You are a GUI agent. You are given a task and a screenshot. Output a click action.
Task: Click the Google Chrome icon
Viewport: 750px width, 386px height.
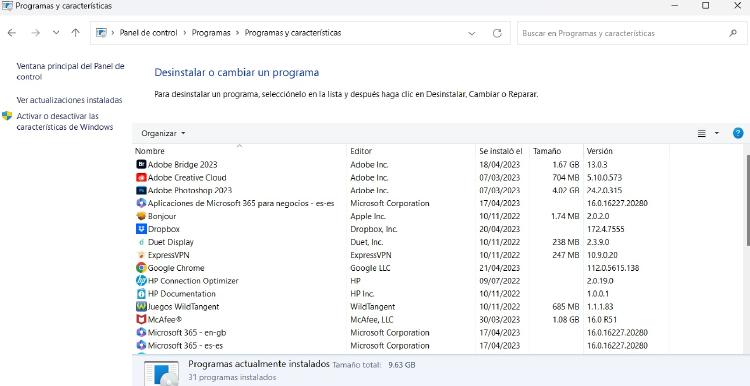(141, 268)
